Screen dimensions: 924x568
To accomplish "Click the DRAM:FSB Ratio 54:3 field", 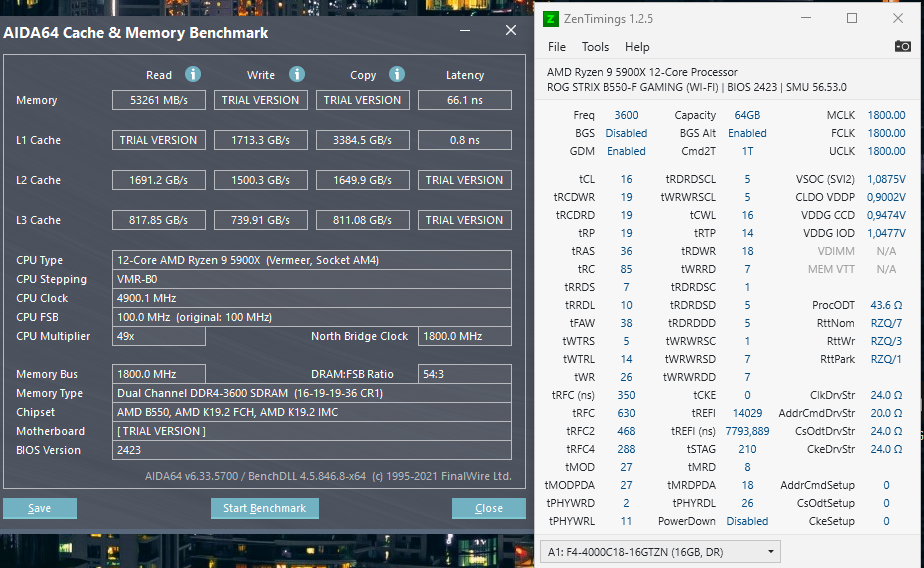I will click(464, 374).
